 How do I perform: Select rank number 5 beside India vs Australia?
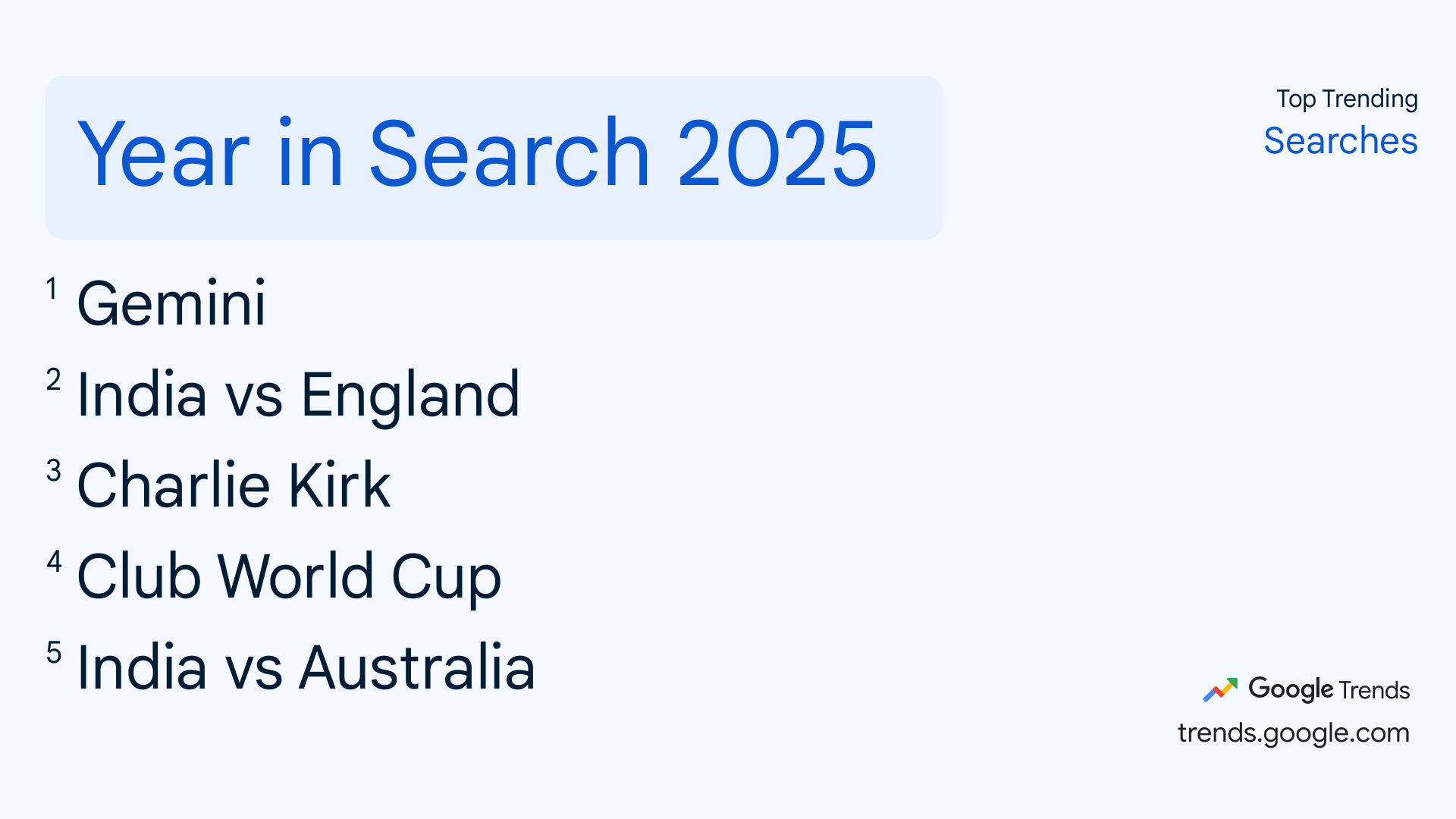(53, 653)
